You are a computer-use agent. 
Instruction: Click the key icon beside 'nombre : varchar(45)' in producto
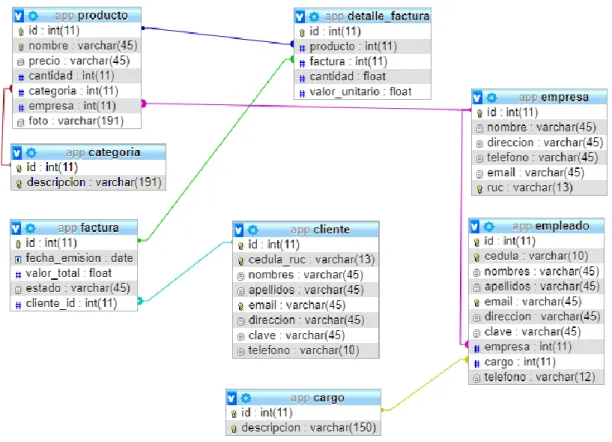21,46
